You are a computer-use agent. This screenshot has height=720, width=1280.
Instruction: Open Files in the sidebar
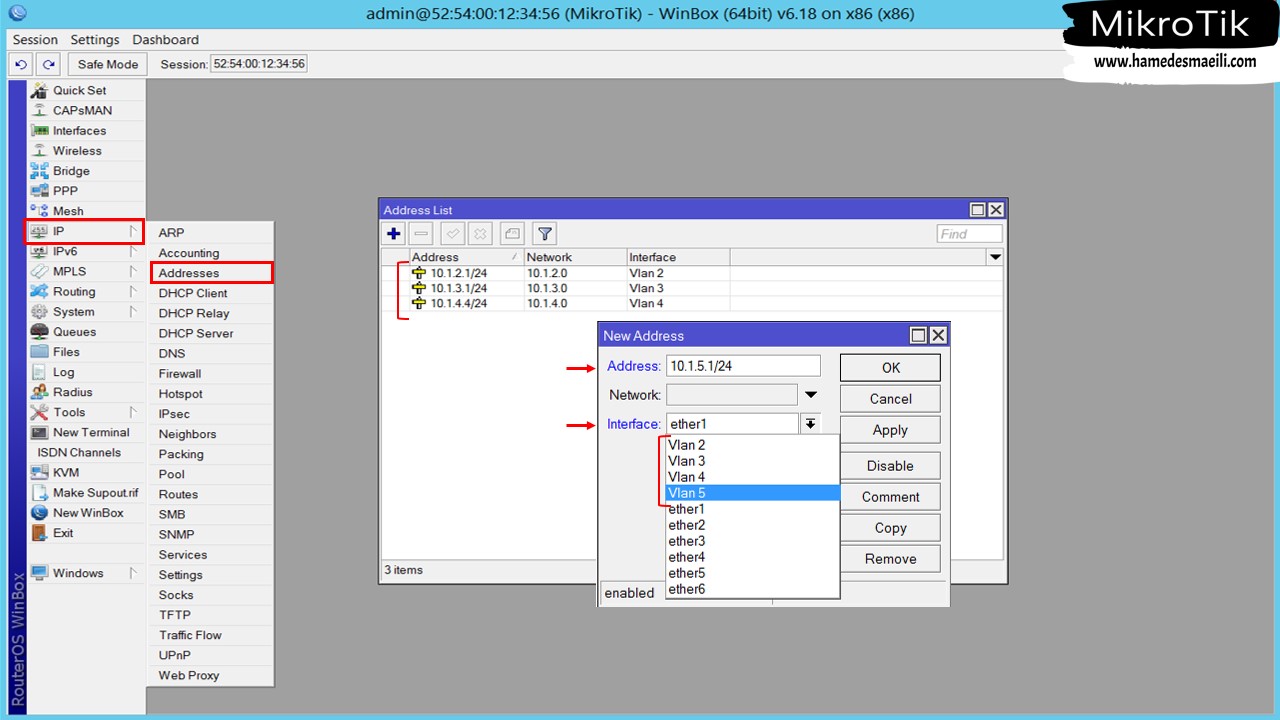(66, 352)
